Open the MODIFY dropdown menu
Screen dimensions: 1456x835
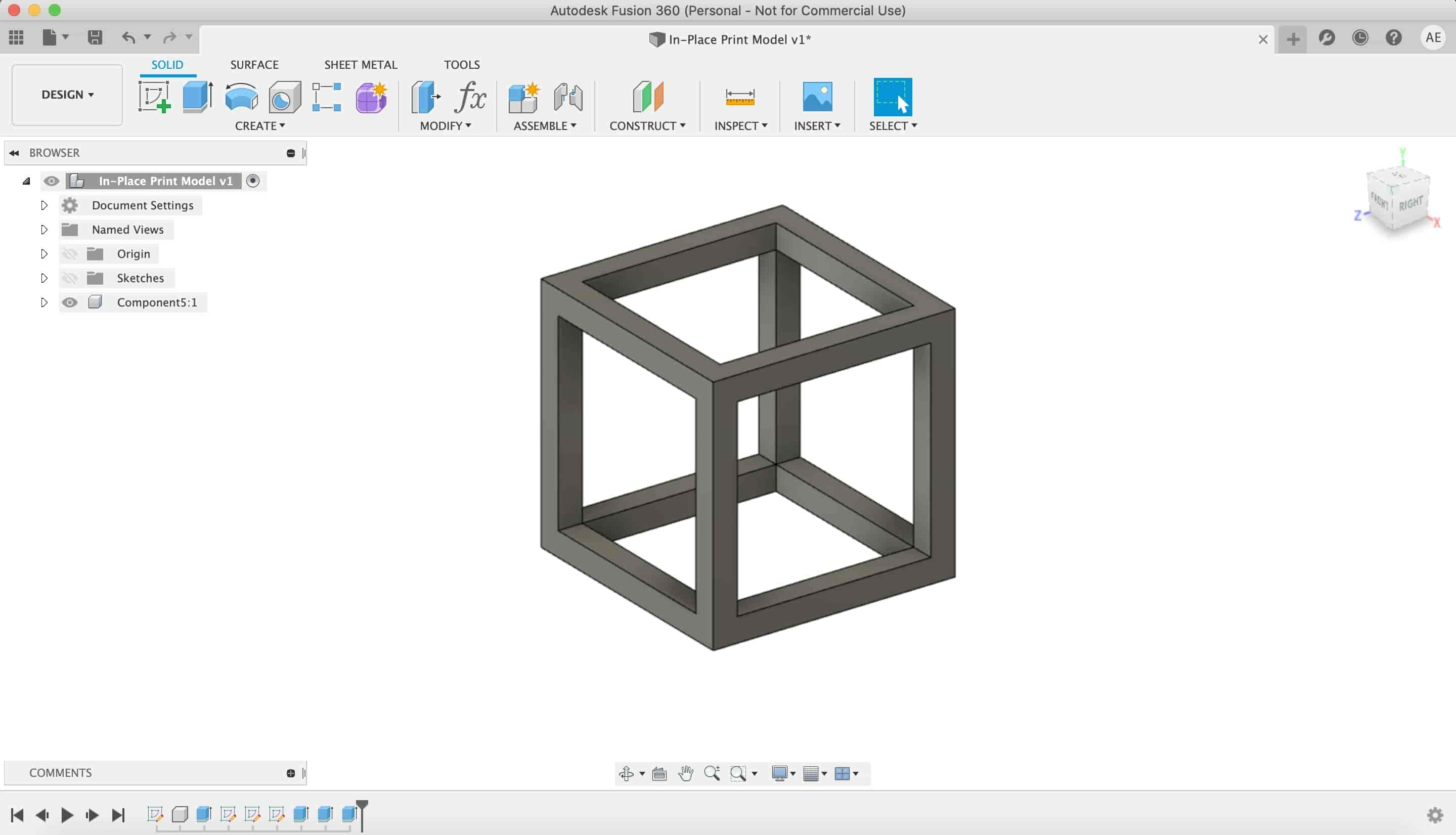[446, 125]
